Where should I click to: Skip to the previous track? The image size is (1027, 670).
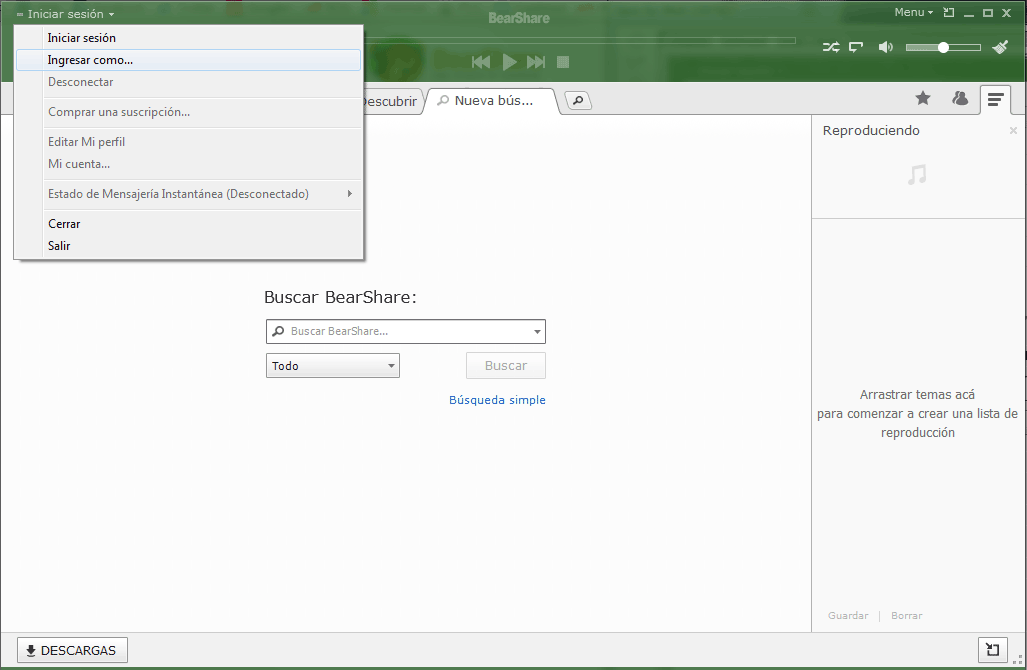click(x=481, y=62)
